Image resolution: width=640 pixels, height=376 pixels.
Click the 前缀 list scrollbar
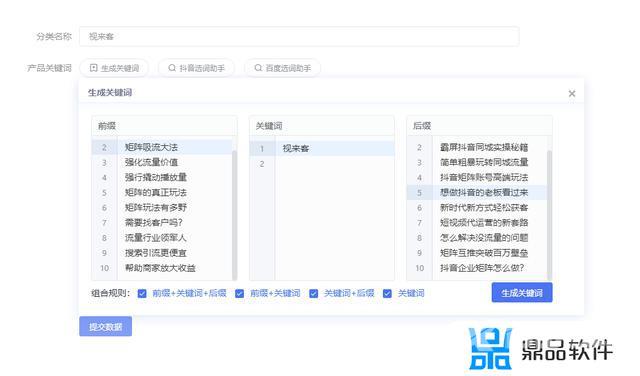click(x=234, y=215)
